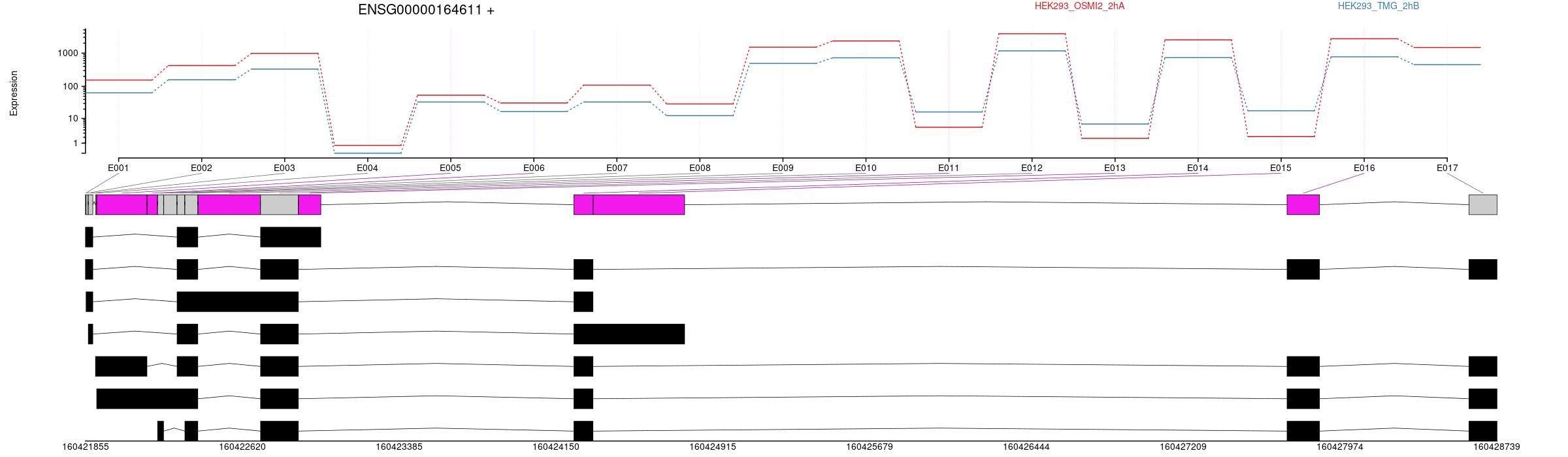The width and height of the screenshot is (1568, 457).
Task: Click the E016 exon label
Action: pos(1364,168)
